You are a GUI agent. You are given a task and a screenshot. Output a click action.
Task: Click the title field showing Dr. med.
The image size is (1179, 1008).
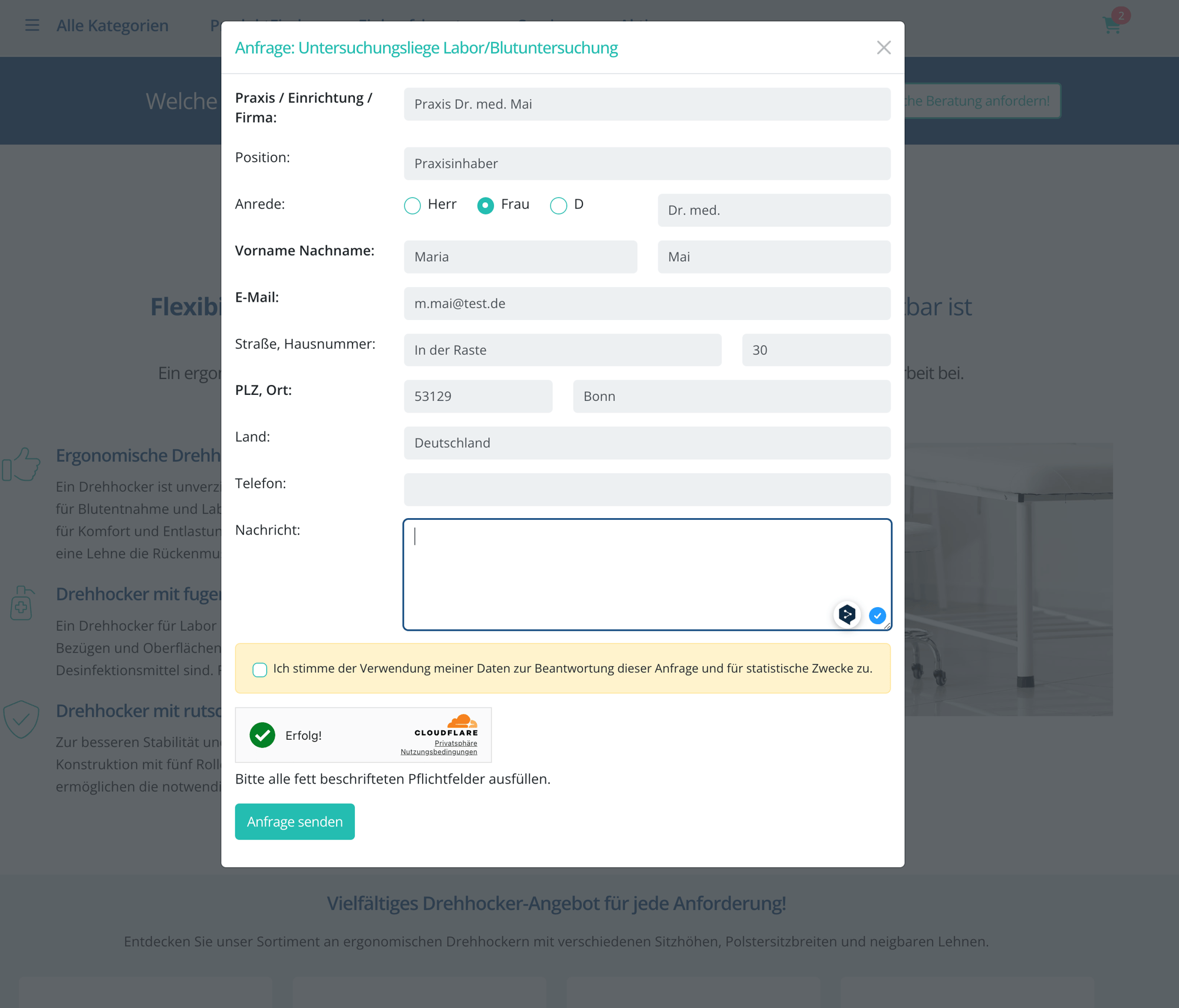pyautogui.click(x=773, y=210)
